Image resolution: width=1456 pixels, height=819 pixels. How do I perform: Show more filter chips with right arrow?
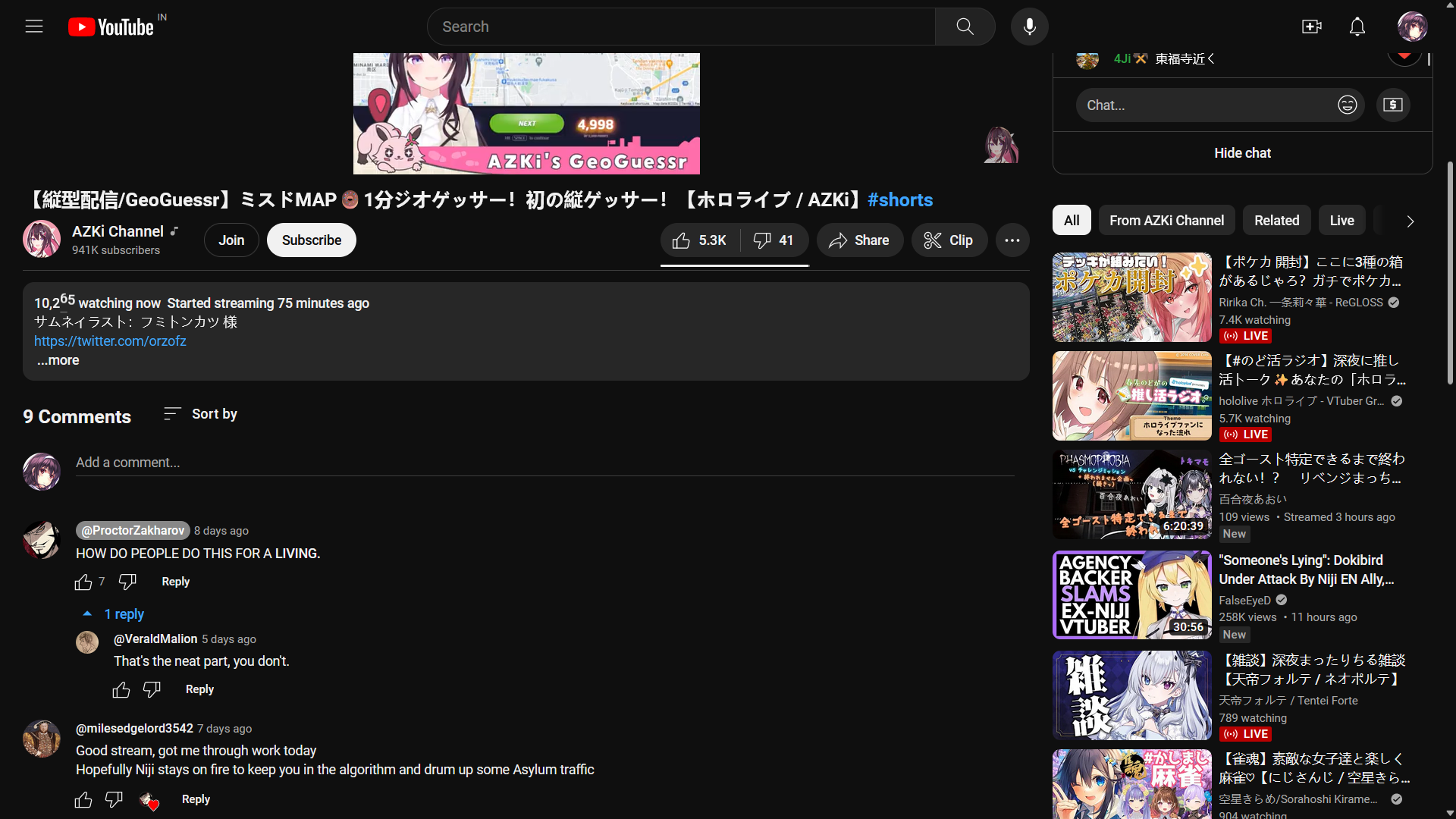[1410, 221]
